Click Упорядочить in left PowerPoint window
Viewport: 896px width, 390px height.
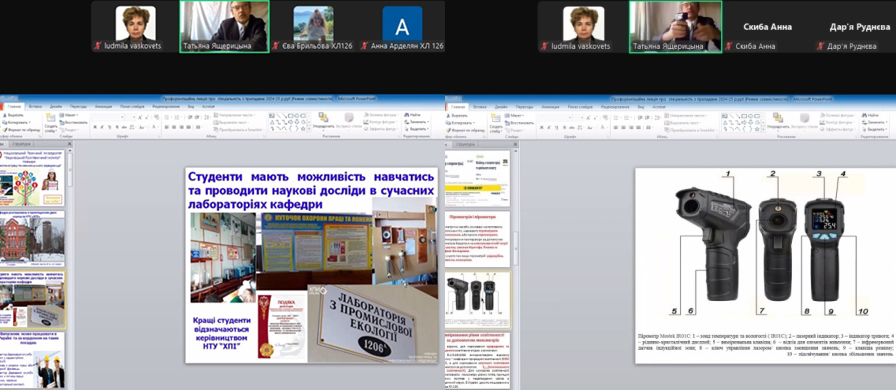pos(323,121)
